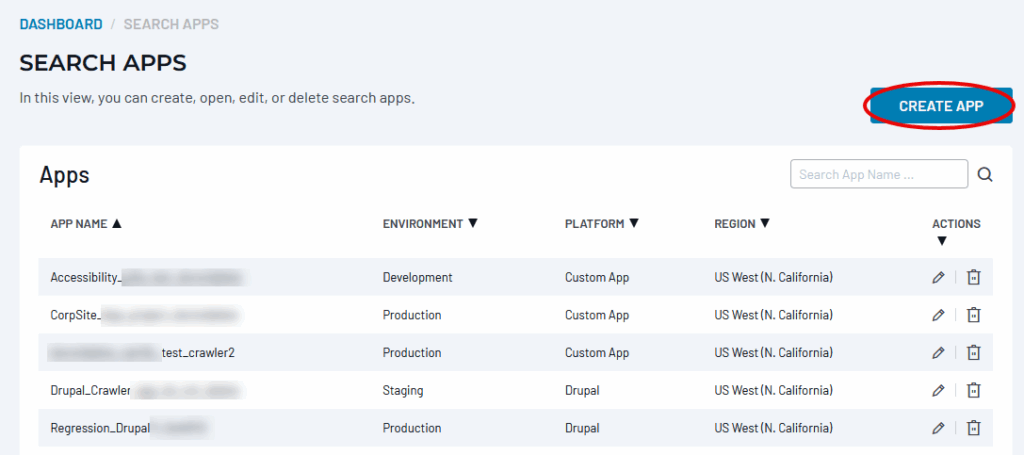
Task: Sort apps by Environment column
Action: pos(430,224)
